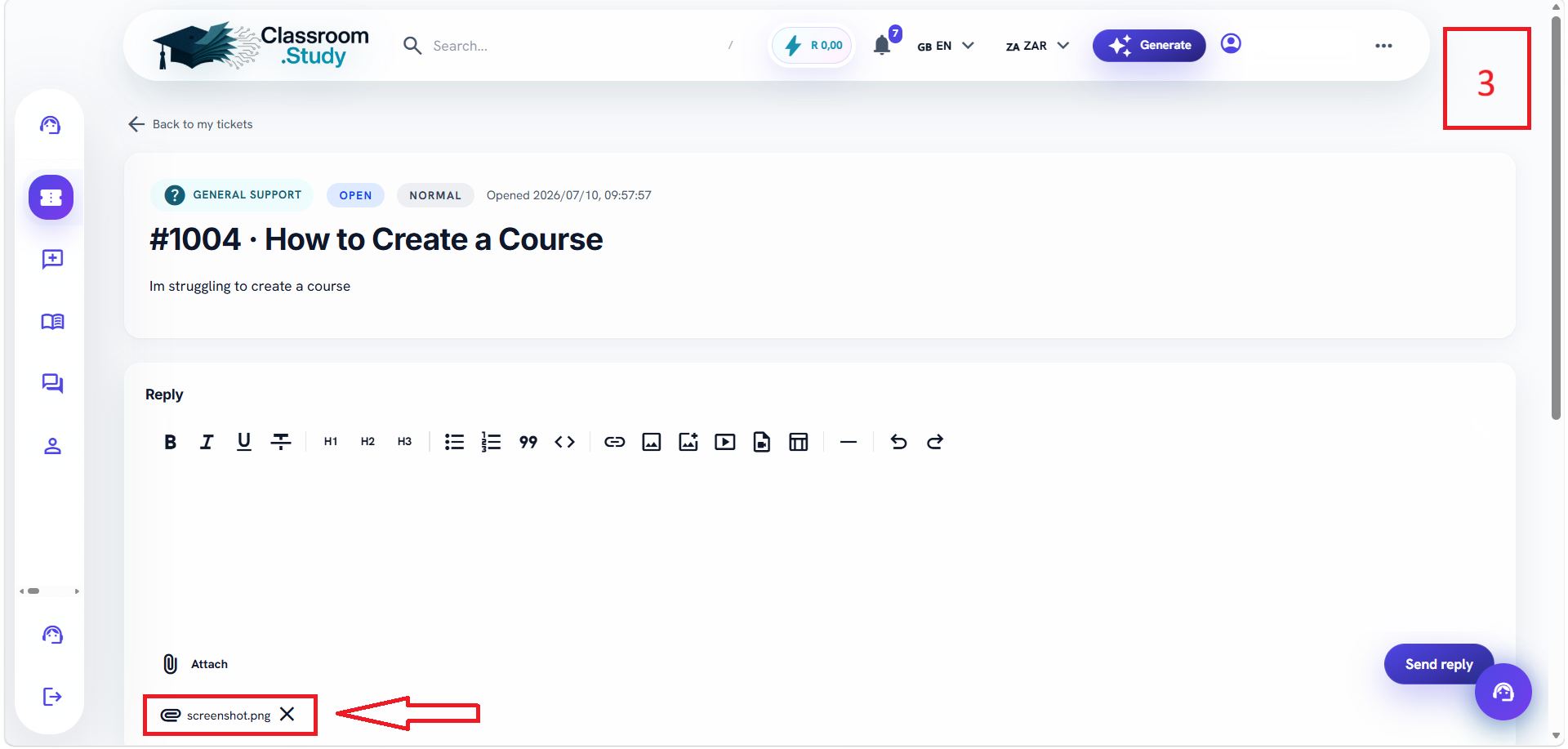The height and width of the screenshot is (749, 1568).
Task: Click the OPEN status badge
Action: [355, 195]
